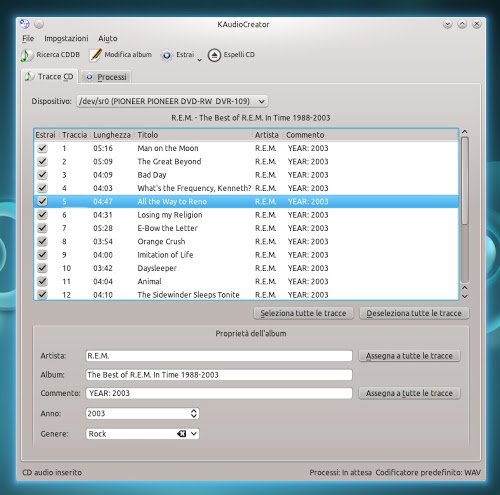Toggle the Imitation of Life checkbox
Viewport: 500px width, 495px height.
(x=42, y=255)
